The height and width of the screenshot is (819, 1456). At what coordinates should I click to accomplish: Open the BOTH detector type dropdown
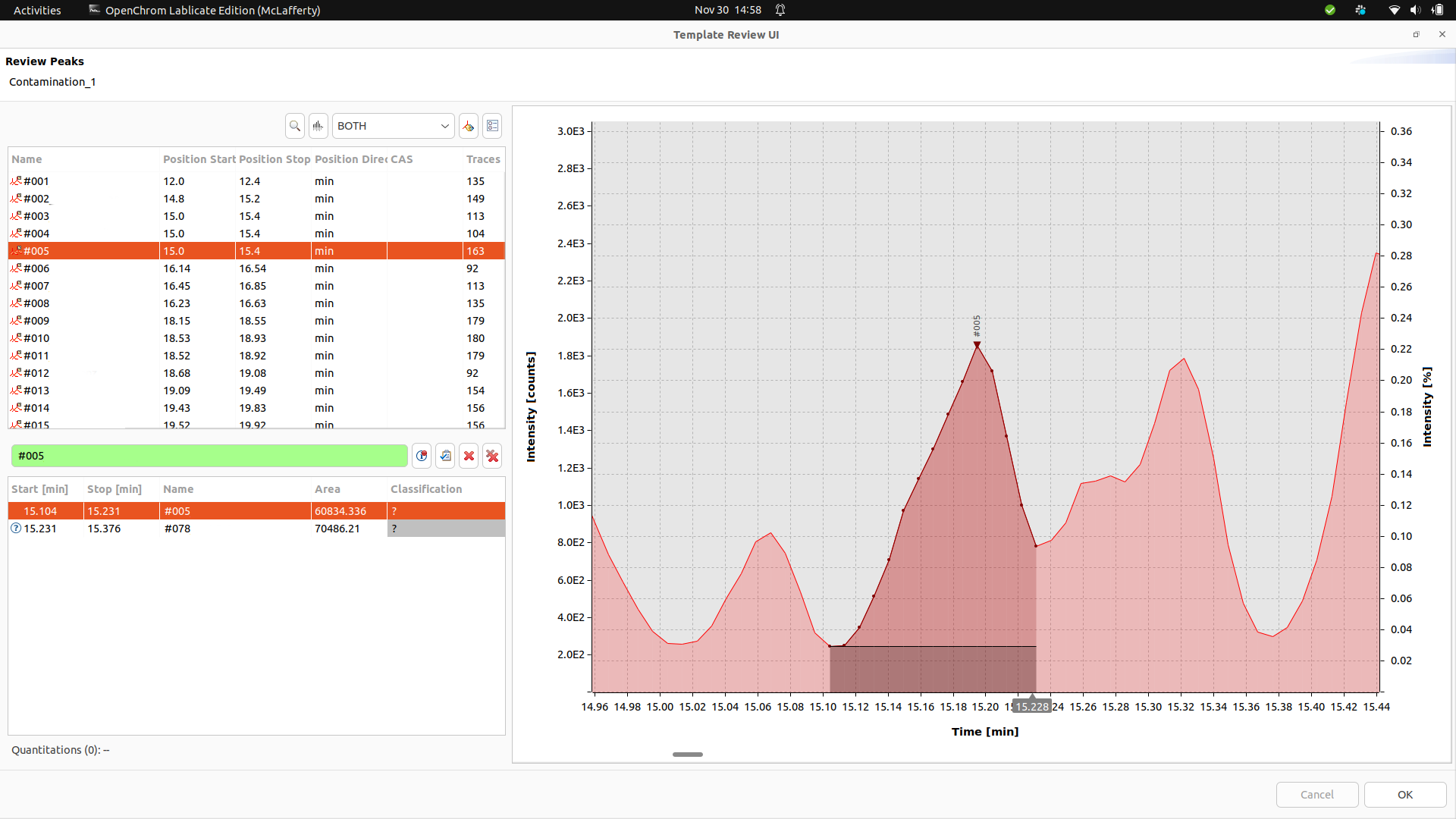tap(393, 126)
